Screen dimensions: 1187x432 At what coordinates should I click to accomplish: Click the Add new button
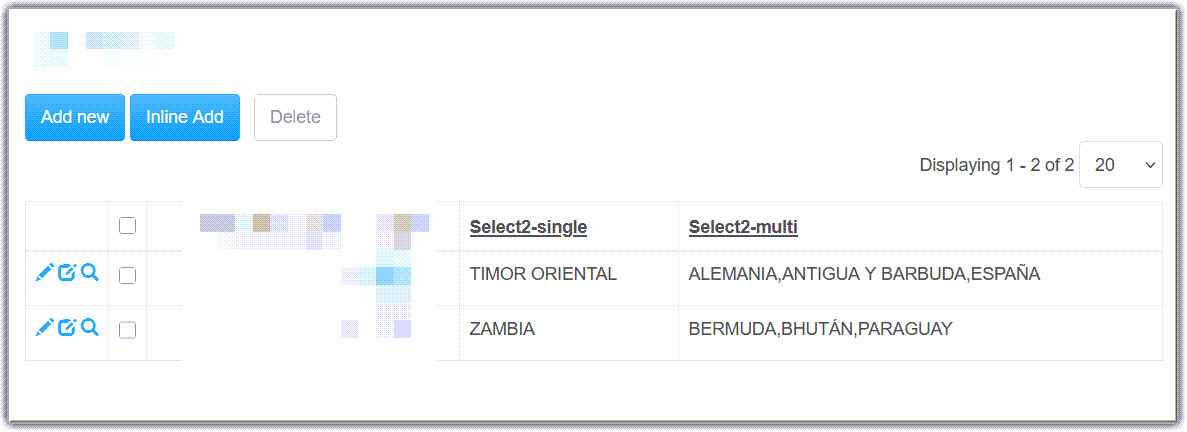(75, 117)
